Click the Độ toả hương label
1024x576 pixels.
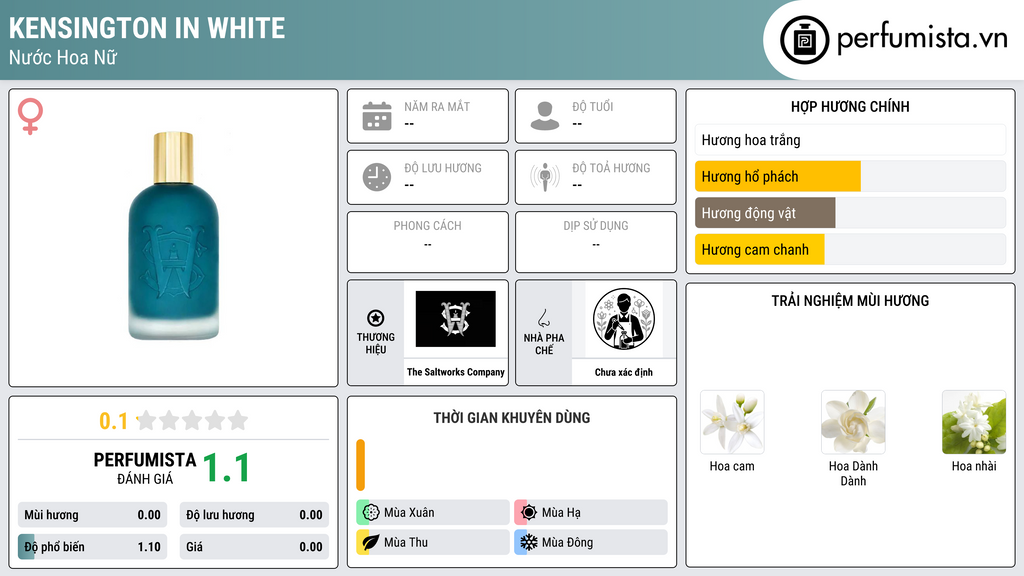pyautogui.click(x=611, y=168)
